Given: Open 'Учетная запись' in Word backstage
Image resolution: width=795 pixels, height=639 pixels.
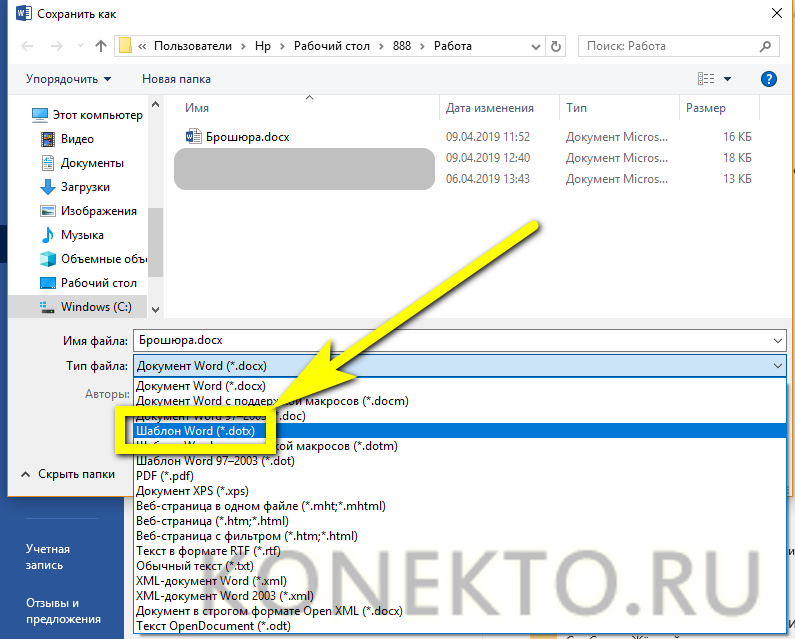Looking at the screenshot, I should (x=48, y=557).
